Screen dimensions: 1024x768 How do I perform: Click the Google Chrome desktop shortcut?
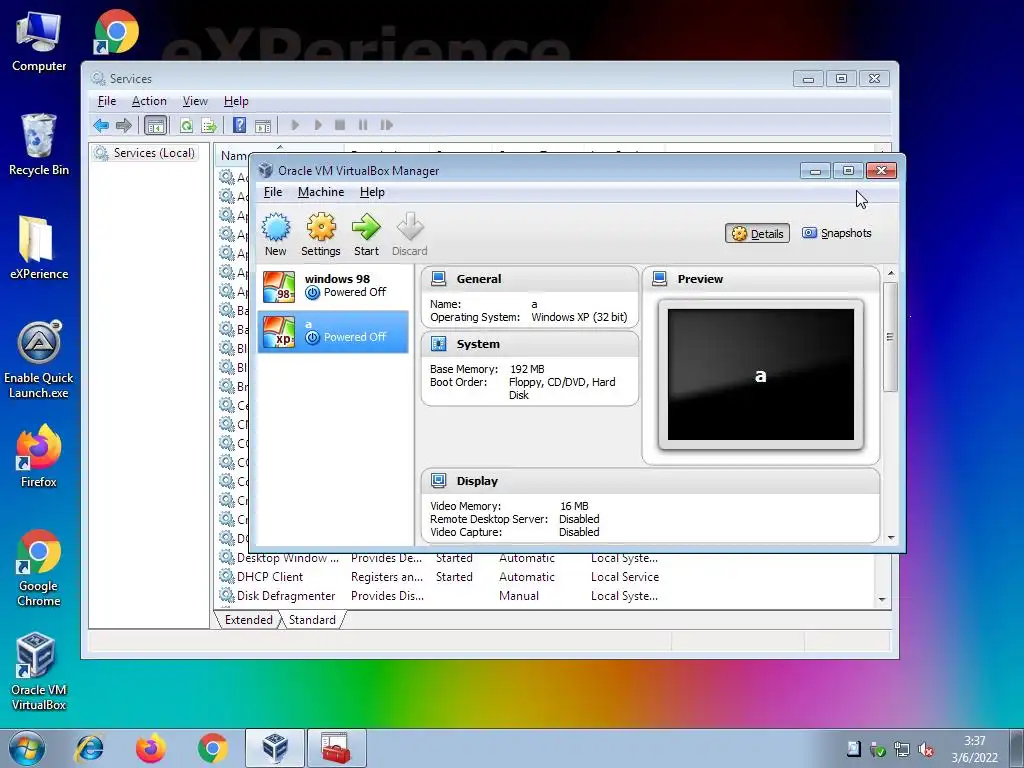click(x=39, y=568)
